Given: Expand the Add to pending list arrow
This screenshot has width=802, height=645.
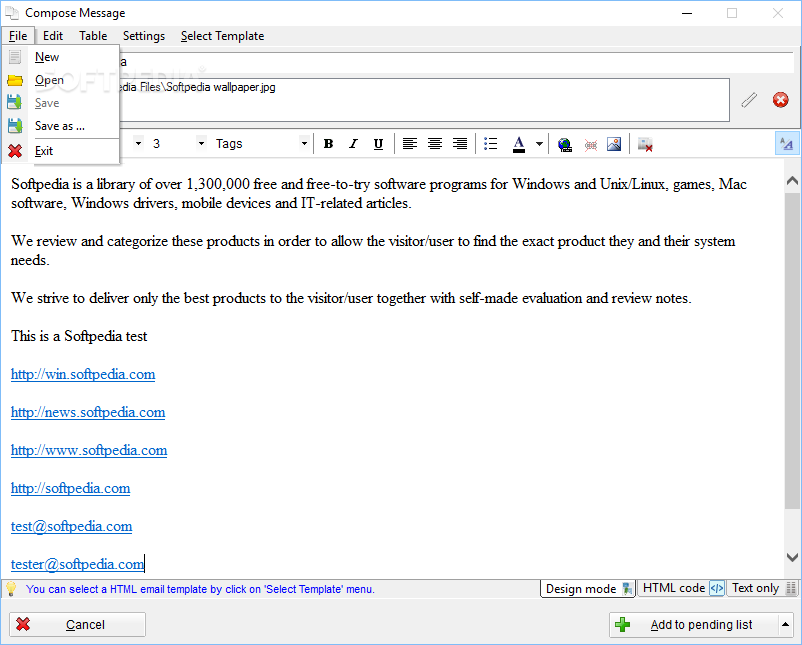Looking at the screenshot, I should tap(785, 625).
